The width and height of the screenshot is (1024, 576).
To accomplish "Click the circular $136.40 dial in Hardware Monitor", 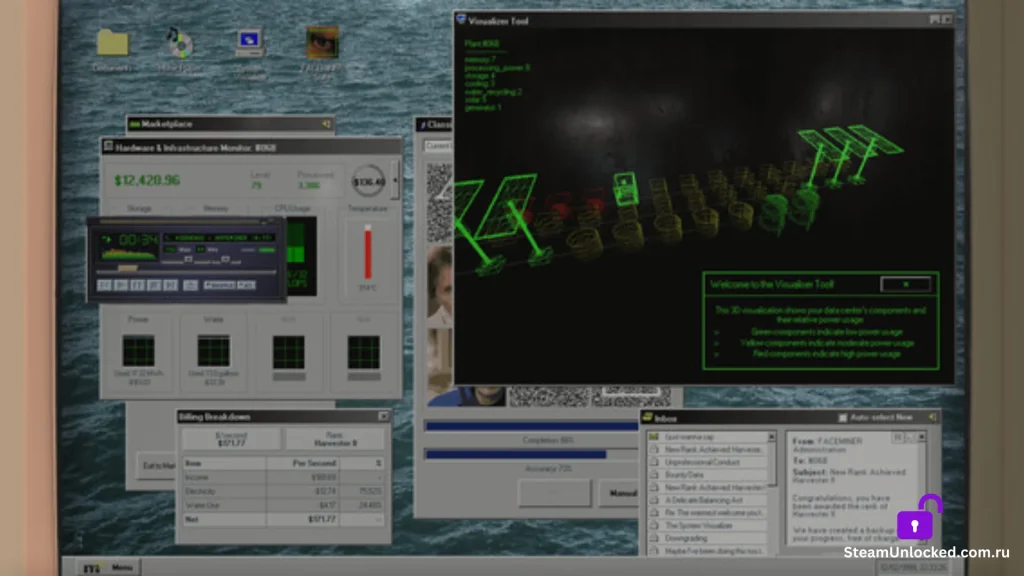I will (368, 182).
